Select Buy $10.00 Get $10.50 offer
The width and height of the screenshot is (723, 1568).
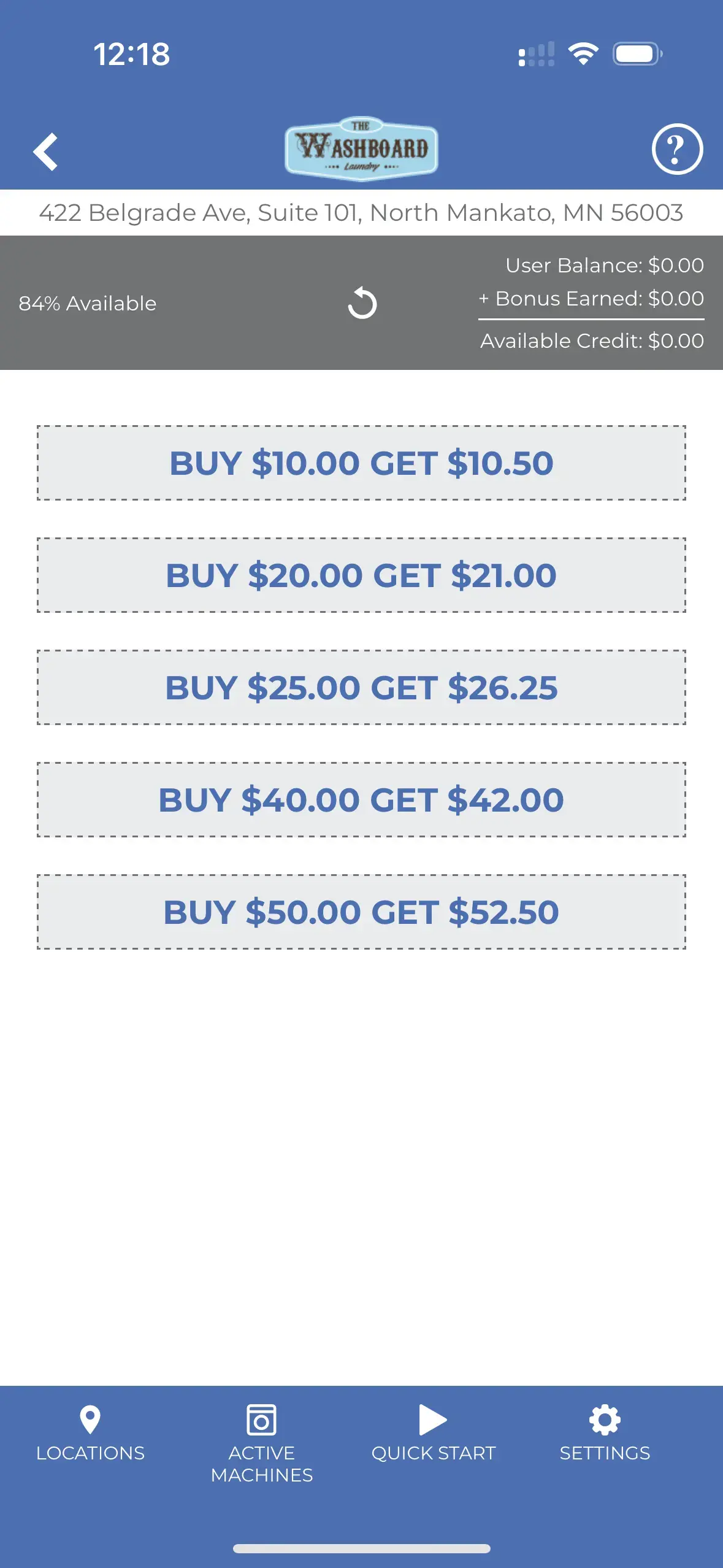(361, 463)
